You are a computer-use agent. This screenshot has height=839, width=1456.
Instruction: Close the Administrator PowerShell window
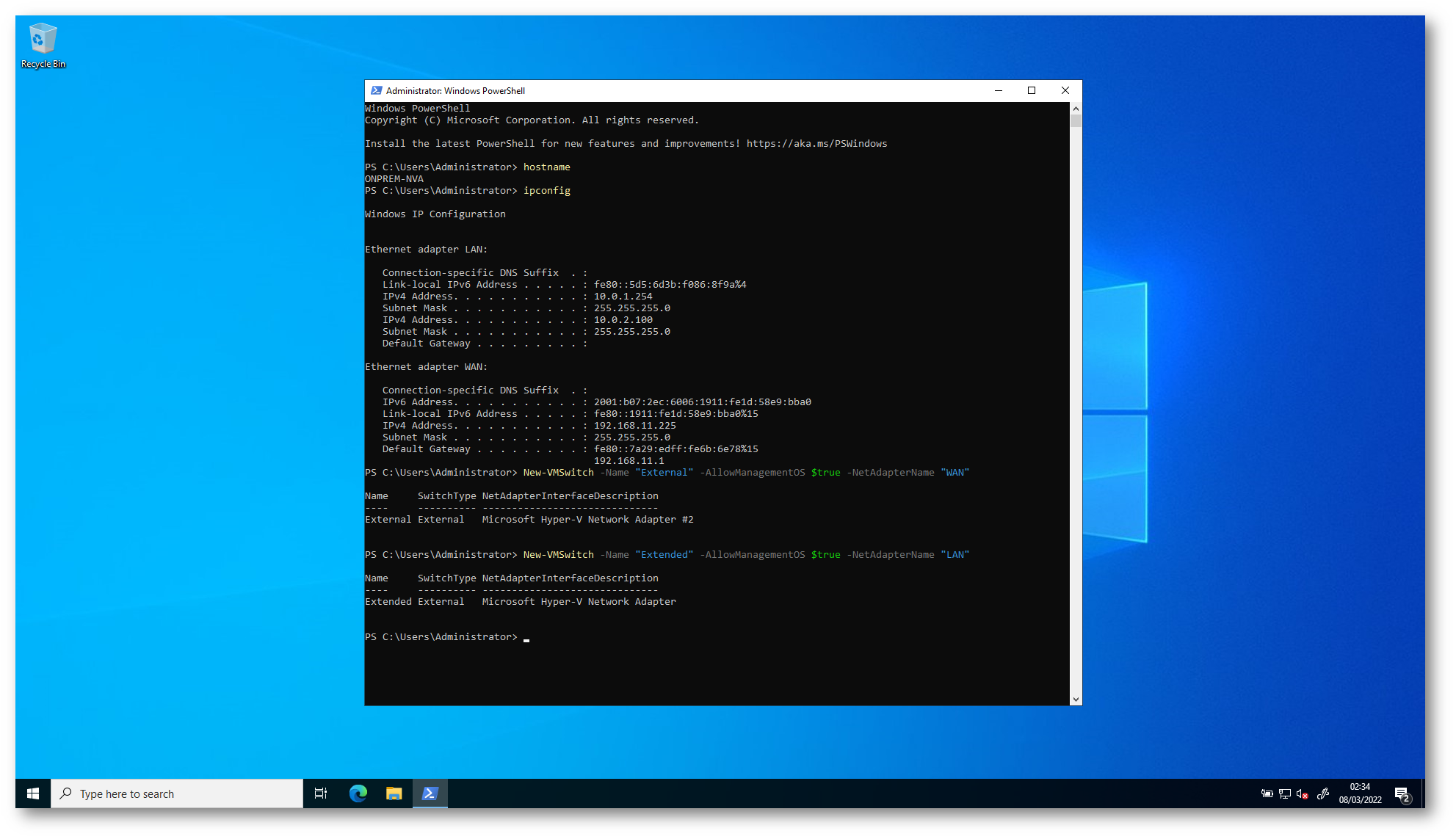1065,90
